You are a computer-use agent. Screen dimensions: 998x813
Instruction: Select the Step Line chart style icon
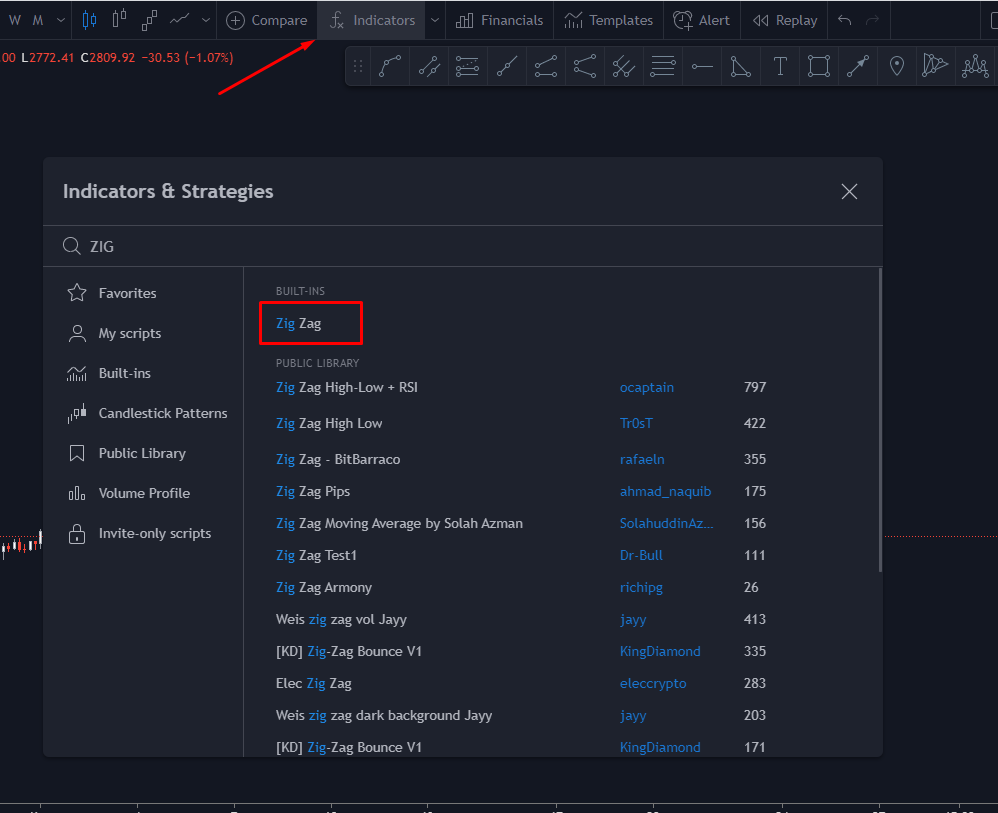click(x=149, y=20)
